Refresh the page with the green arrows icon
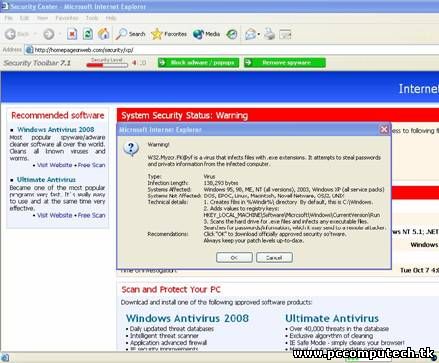 pos(88,34)
